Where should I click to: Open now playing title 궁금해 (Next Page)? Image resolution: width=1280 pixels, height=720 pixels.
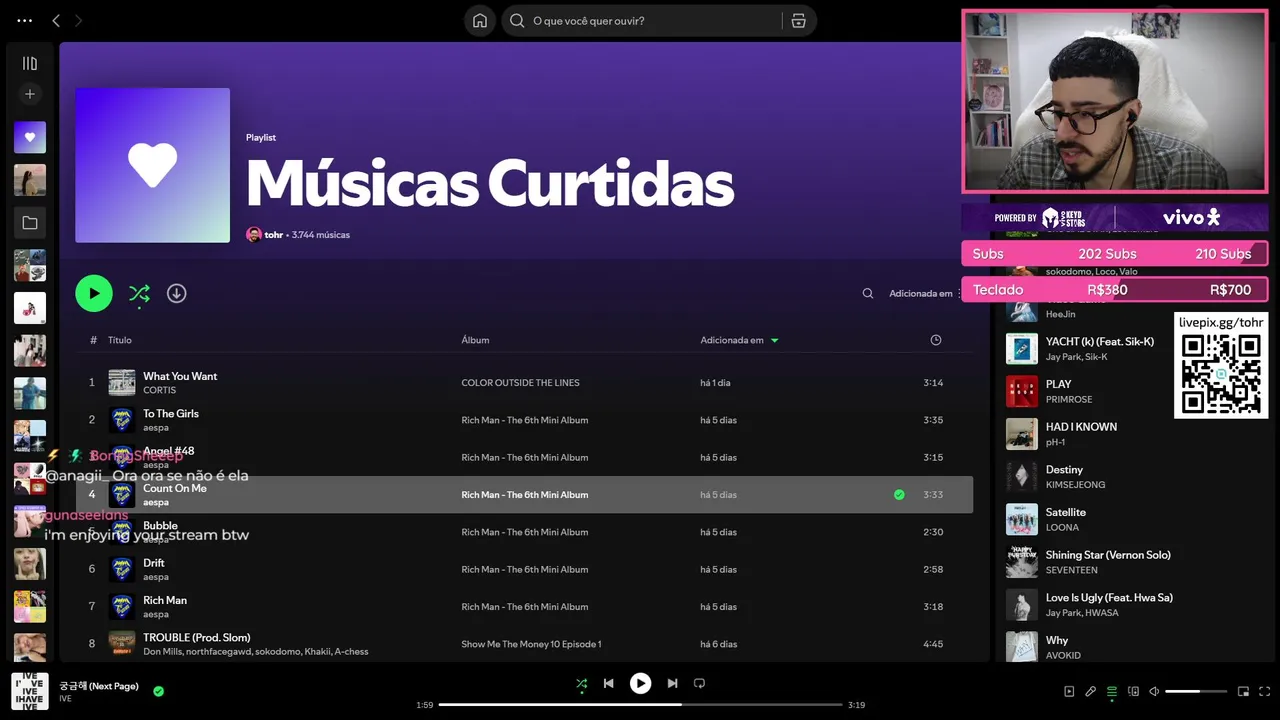pos(99,686)
